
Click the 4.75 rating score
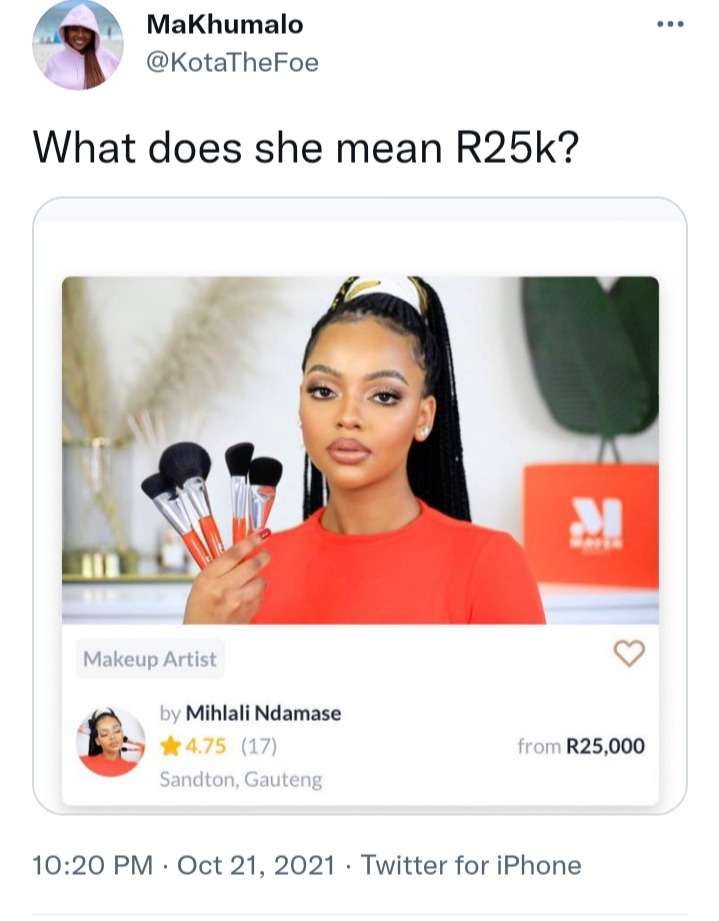coord(206,747)
